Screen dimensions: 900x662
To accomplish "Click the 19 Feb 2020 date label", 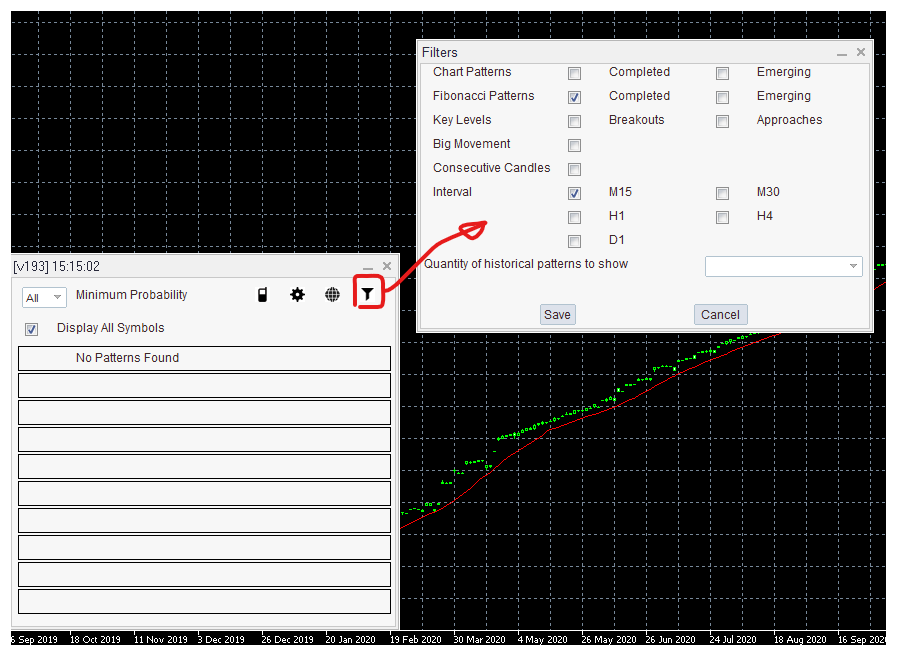I will pos(416,639).
